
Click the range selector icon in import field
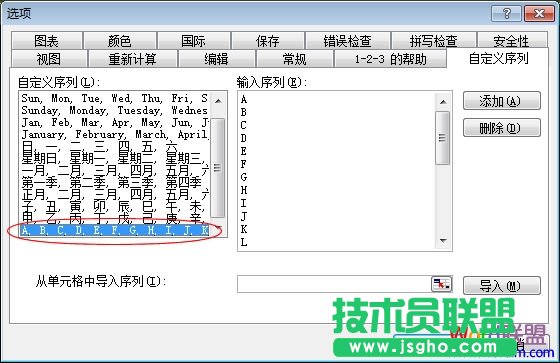point(441,284)
